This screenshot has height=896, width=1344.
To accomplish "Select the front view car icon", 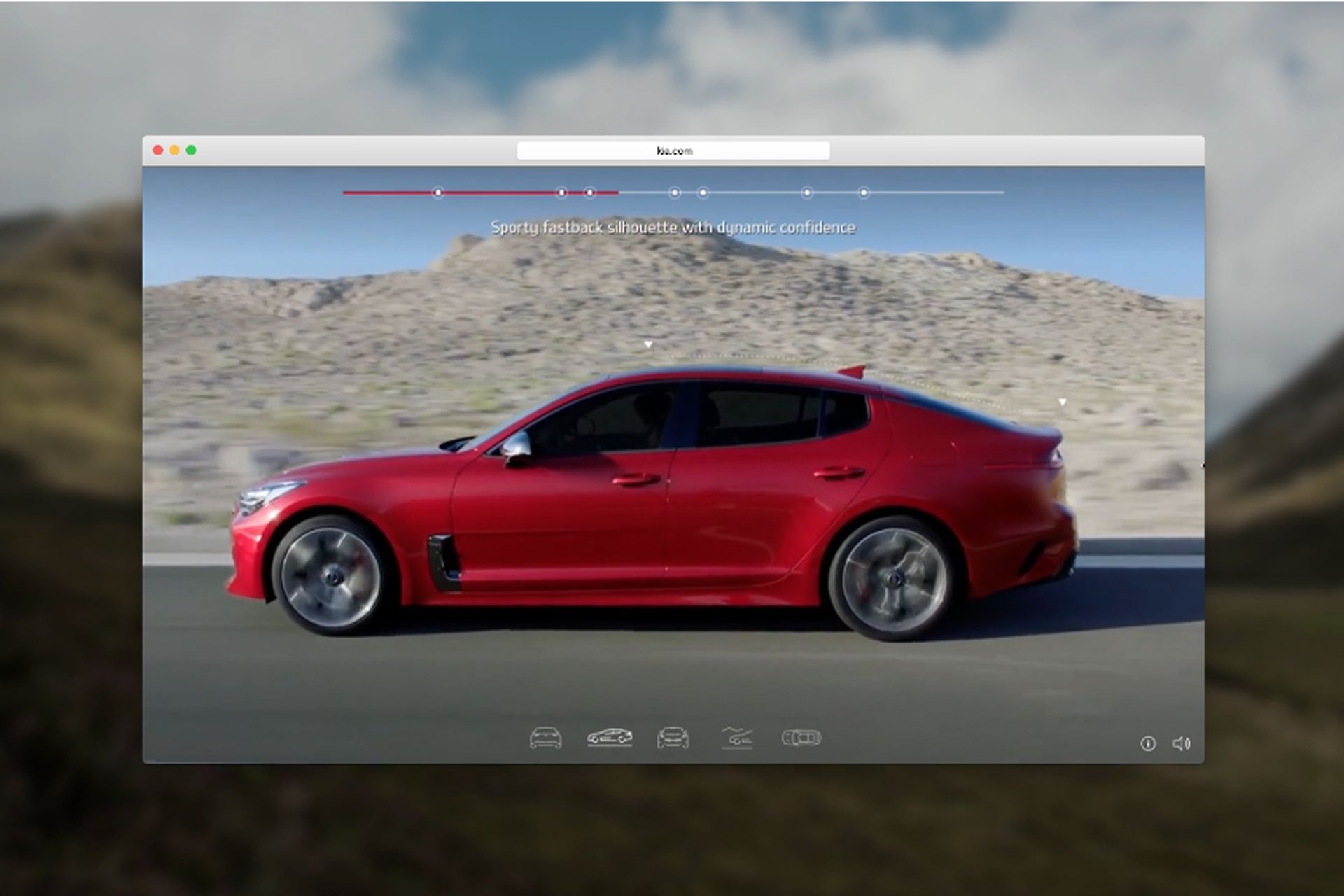I will click(545, 738).
